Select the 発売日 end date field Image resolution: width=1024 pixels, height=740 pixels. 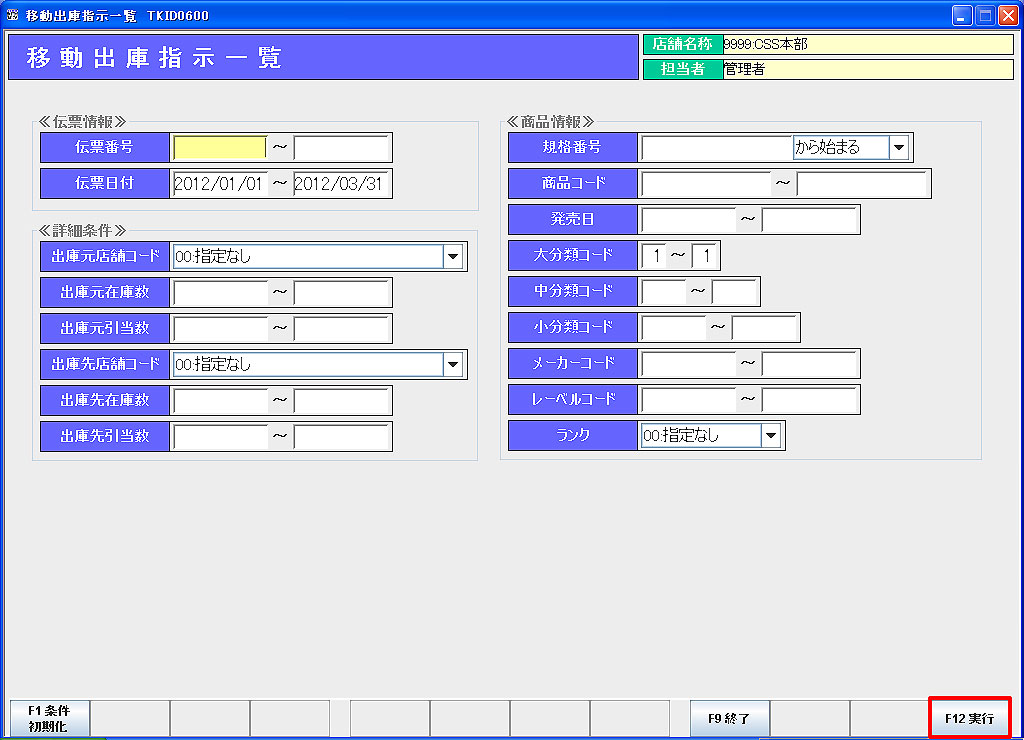[x=809, y=220]
